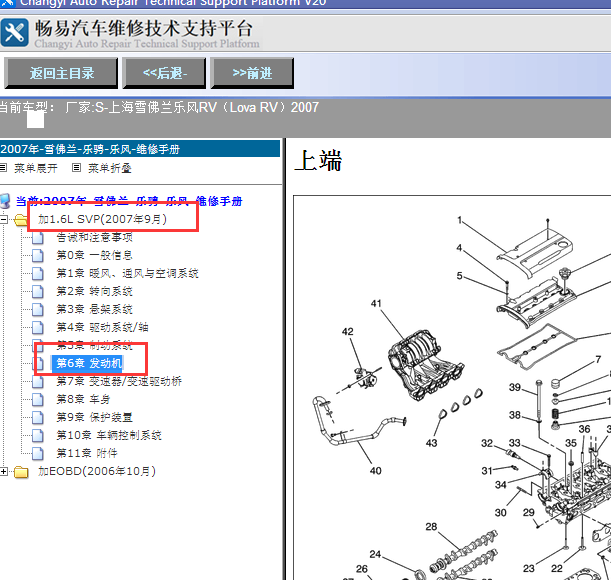Open 第0章 一般信息
This screenshot has width=611, height=580.
coord(94,255)
